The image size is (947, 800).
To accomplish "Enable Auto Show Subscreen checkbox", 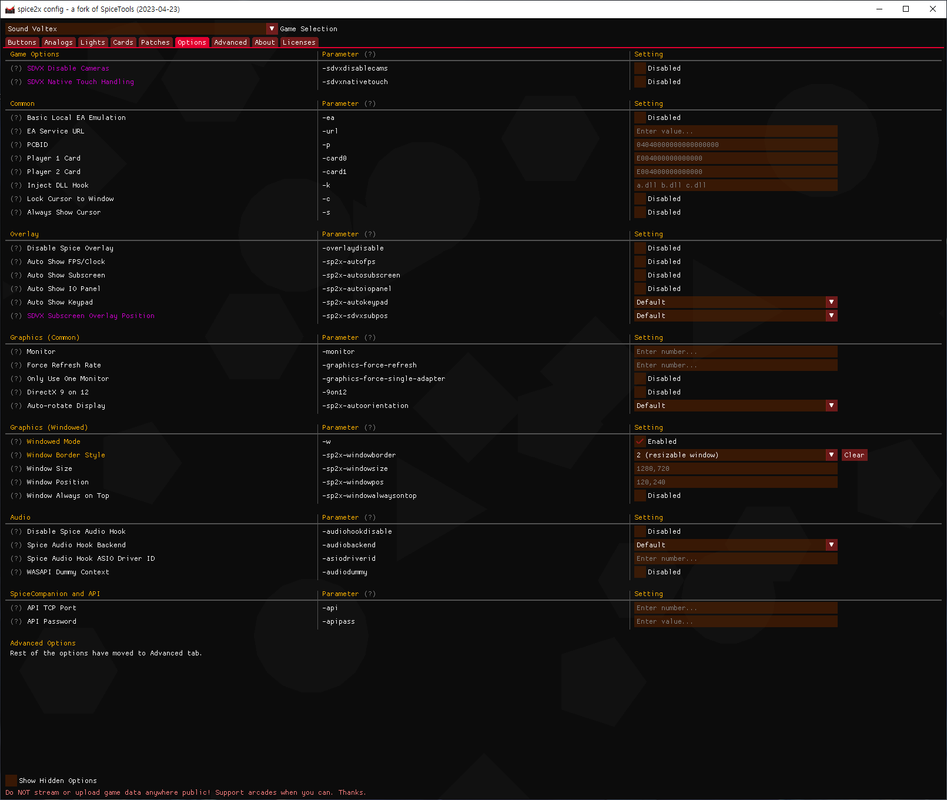I will click(640, 275).
